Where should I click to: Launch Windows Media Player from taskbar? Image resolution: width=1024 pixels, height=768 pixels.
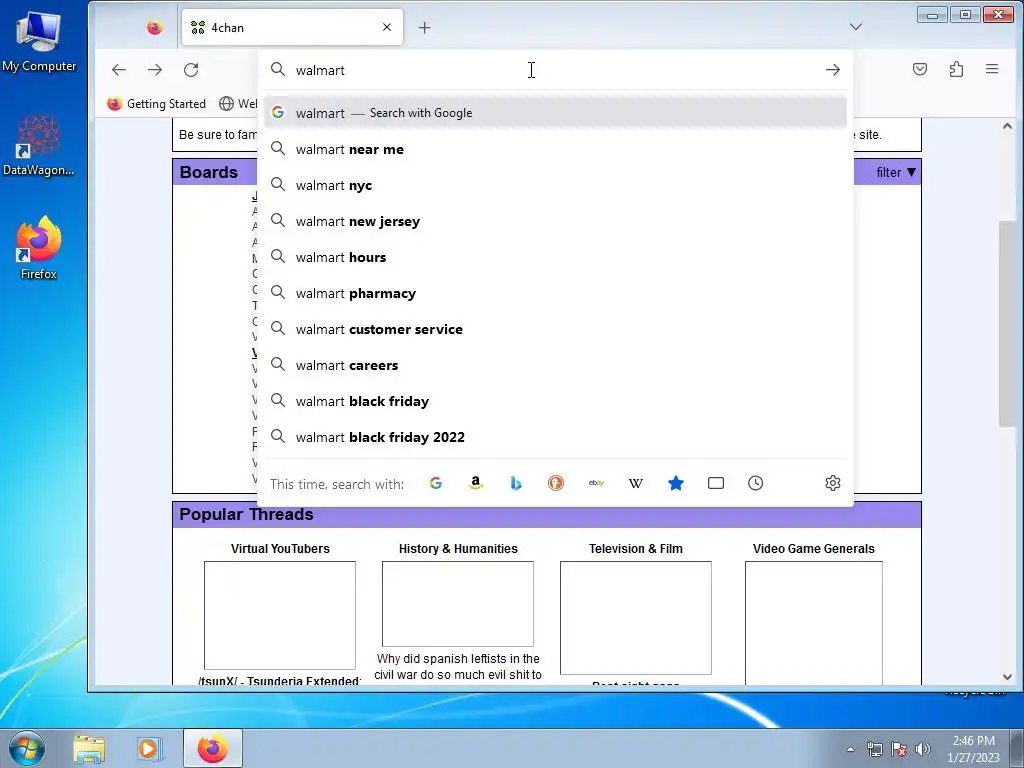(148, 748)
